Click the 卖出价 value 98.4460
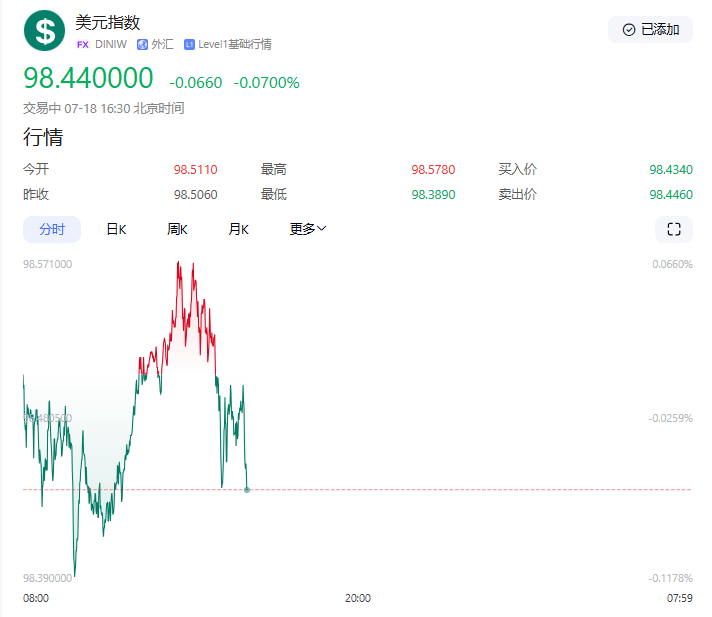The width and height of the screenshot is (712, 617). point(671,195)
